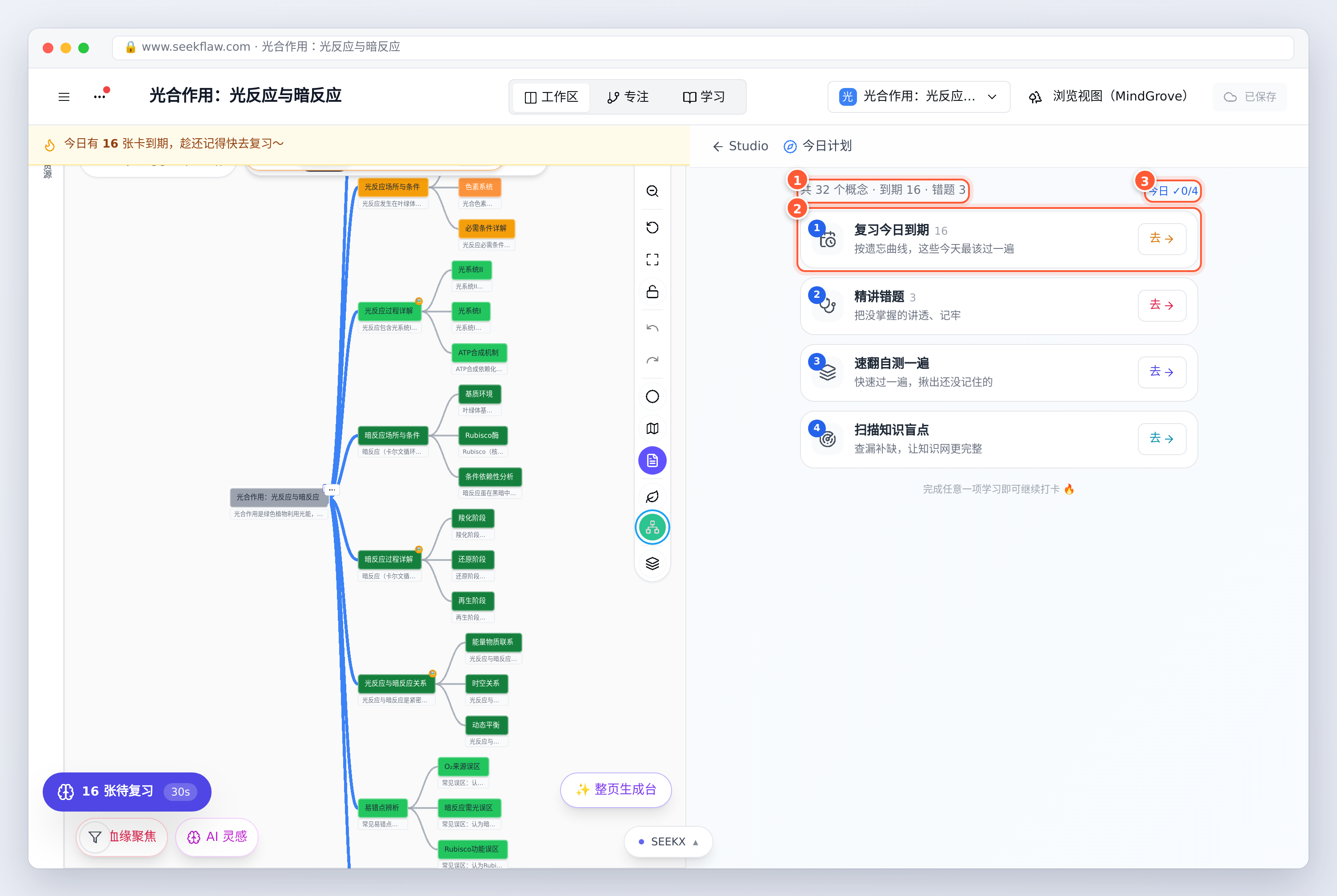The width and height of the screenshot is (1337, 896).
Task: Switch to the 工作区 tab
Action: (551, 97)
